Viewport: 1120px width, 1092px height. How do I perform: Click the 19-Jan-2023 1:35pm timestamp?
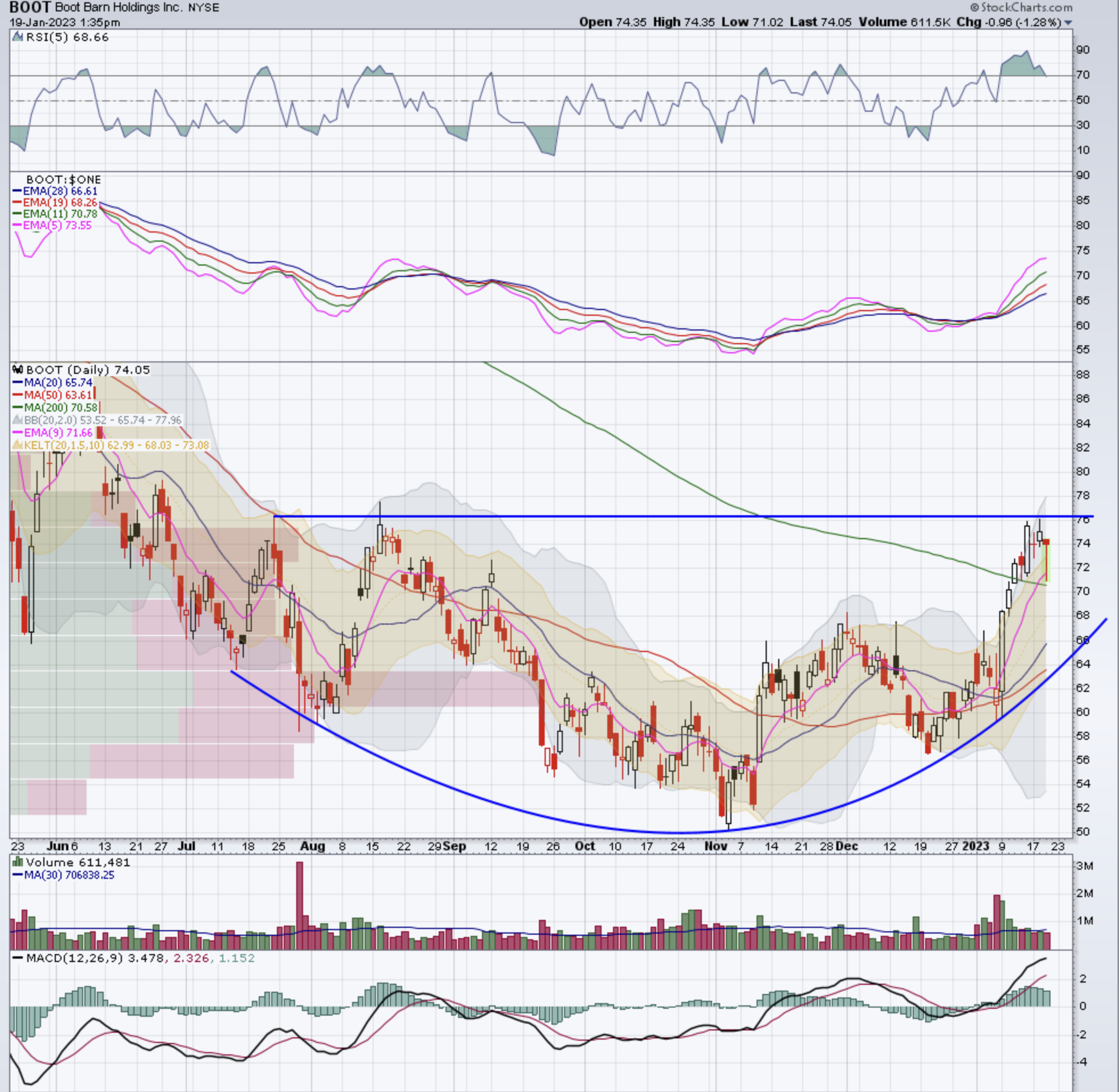click(x=65, y=23)
